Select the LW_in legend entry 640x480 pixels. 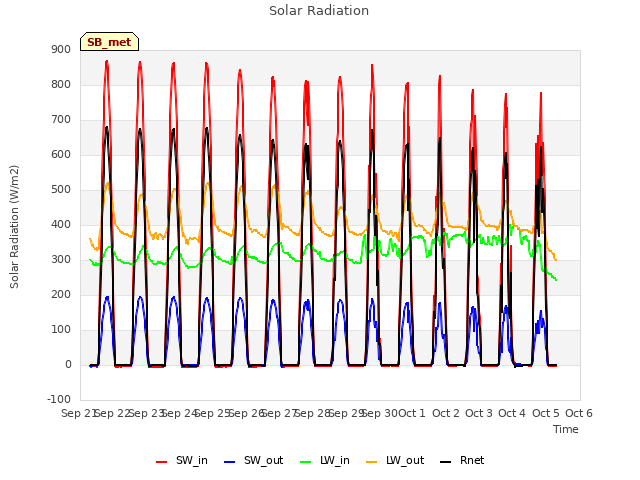coord(325,460)
